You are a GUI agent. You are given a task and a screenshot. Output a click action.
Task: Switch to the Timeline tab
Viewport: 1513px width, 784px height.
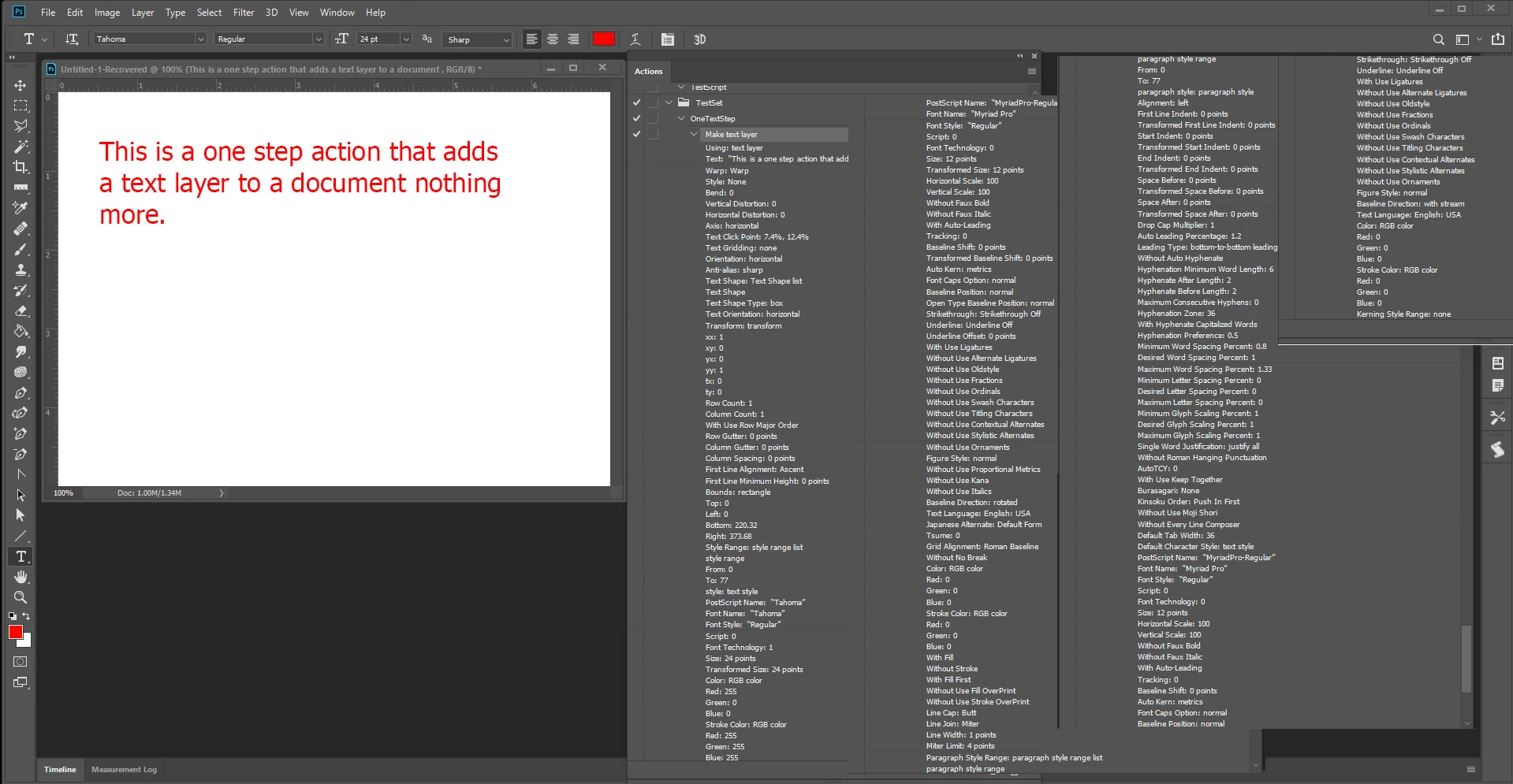60,770
